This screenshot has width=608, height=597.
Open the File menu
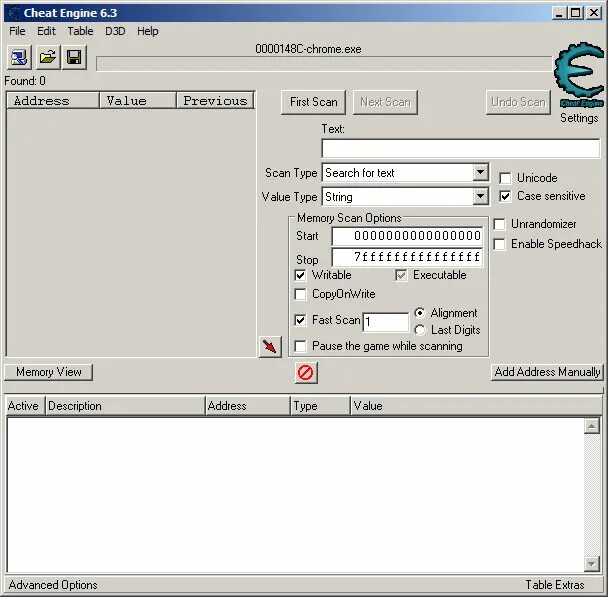pos(17,31)
